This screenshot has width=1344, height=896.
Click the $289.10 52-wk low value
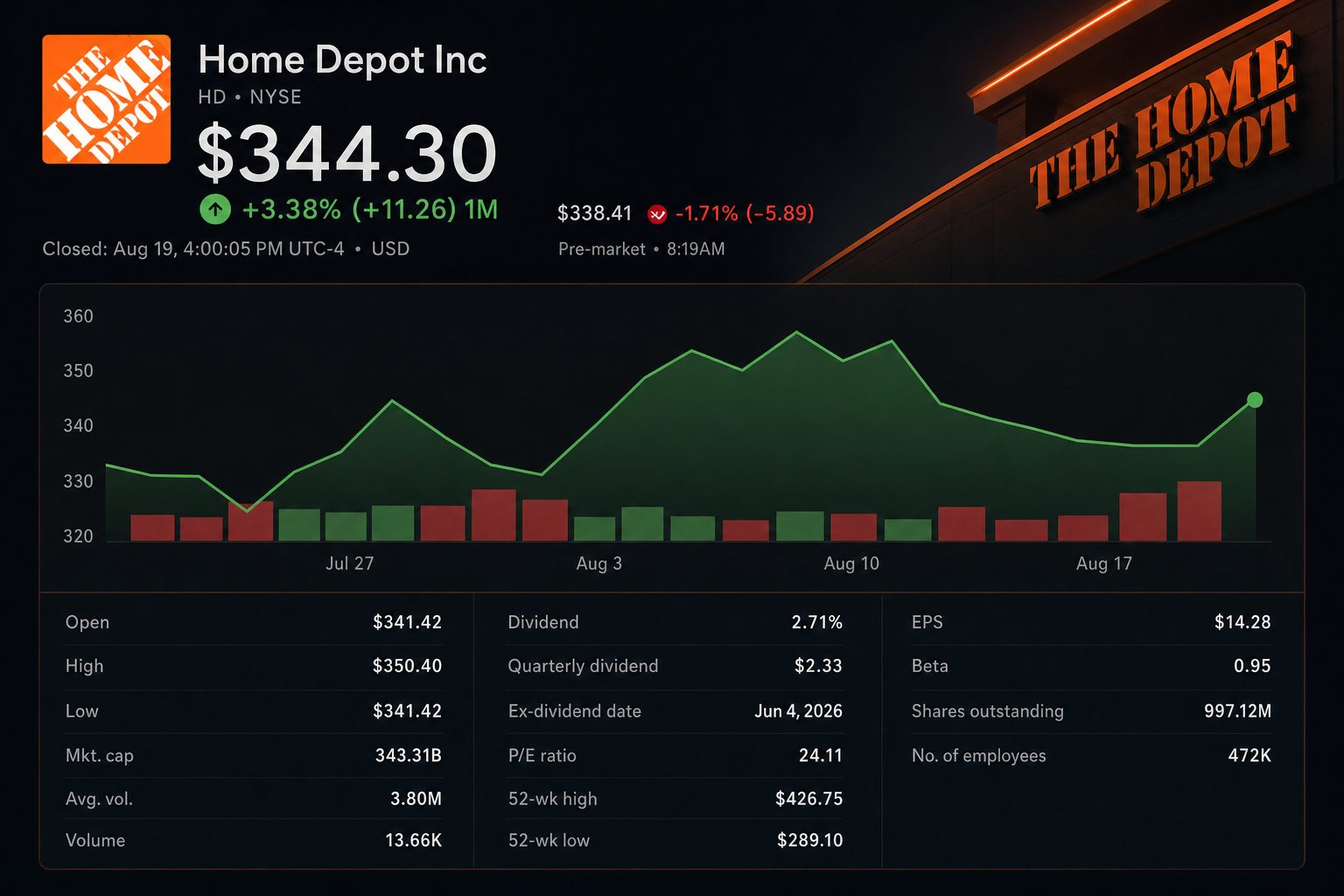coord(810,841)
